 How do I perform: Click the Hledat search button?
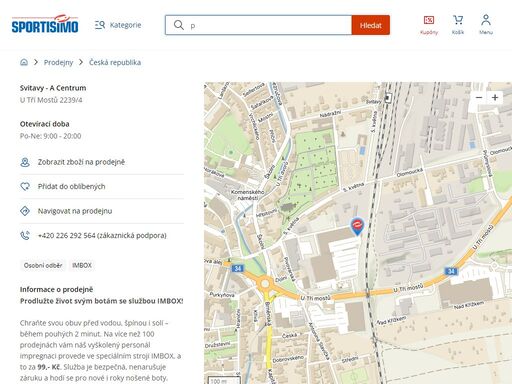point(371,25)
